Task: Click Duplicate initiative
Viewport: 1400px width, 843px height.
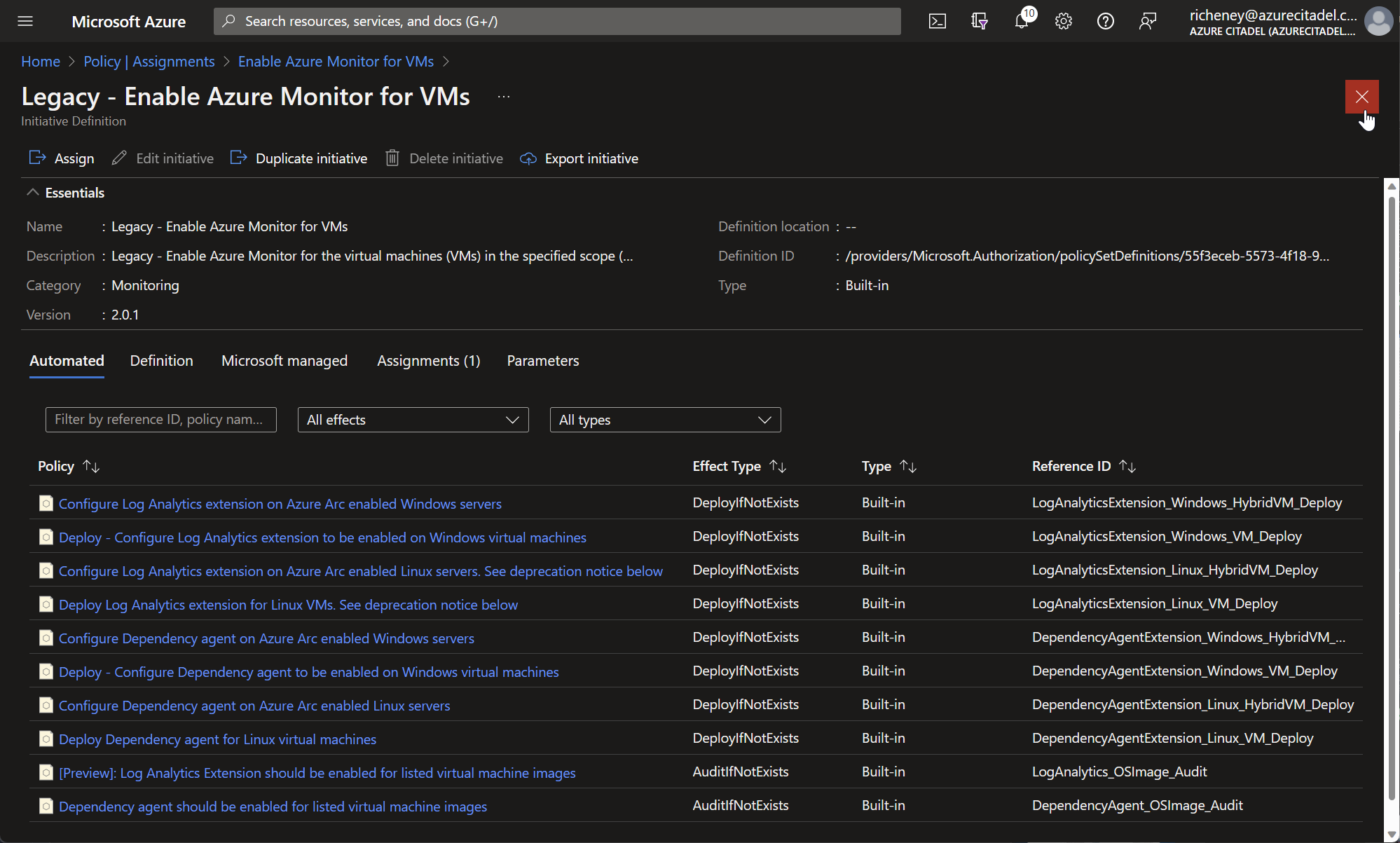Action: pyautogui.click(x=299, y=158)
